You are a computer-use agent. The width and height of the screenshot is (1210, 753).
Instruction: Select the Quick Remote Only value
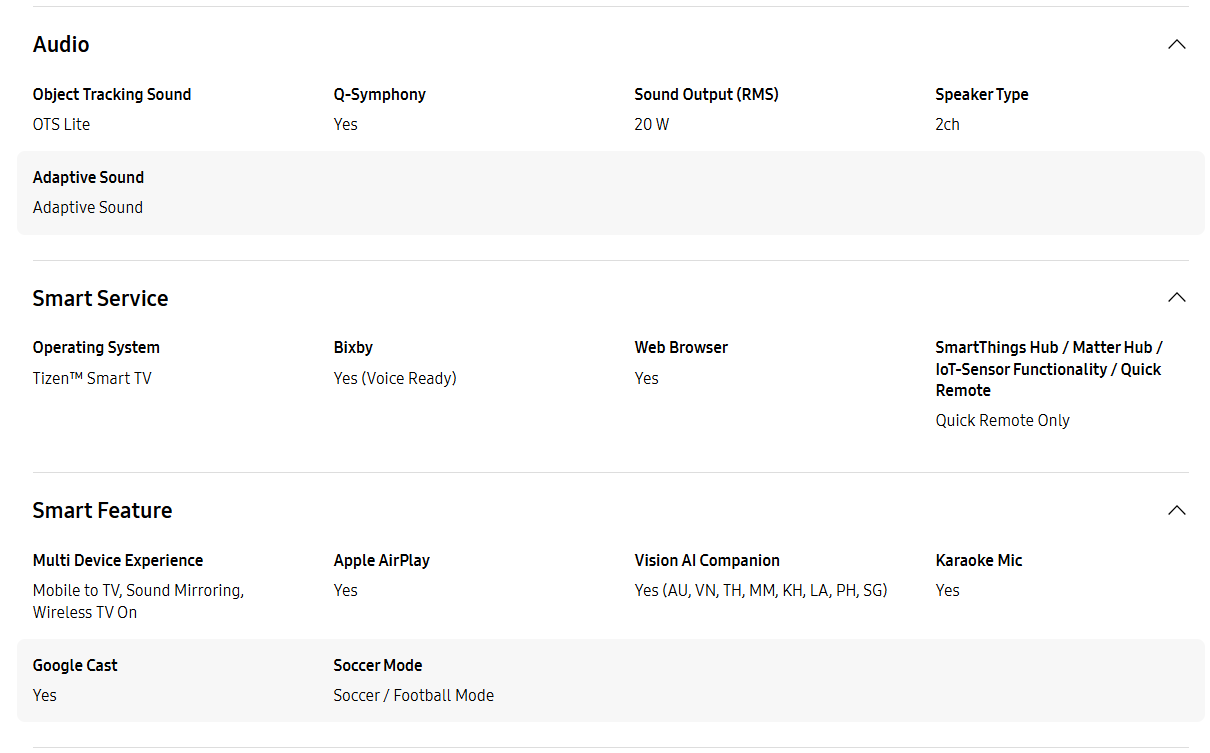coord(1003,420)
